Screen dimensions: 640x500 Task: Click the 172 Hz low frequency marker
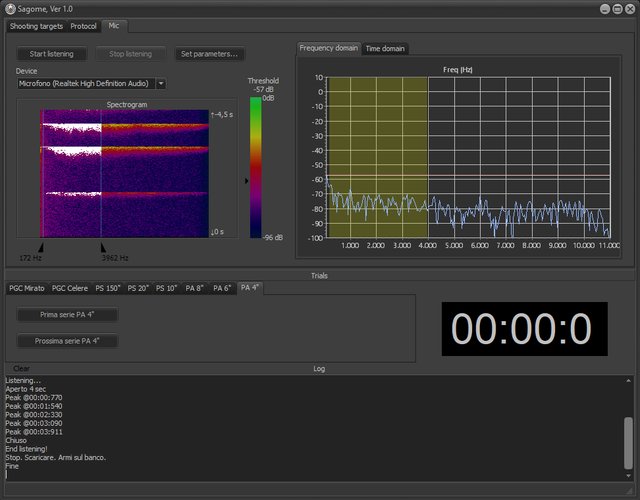point(41,247)
